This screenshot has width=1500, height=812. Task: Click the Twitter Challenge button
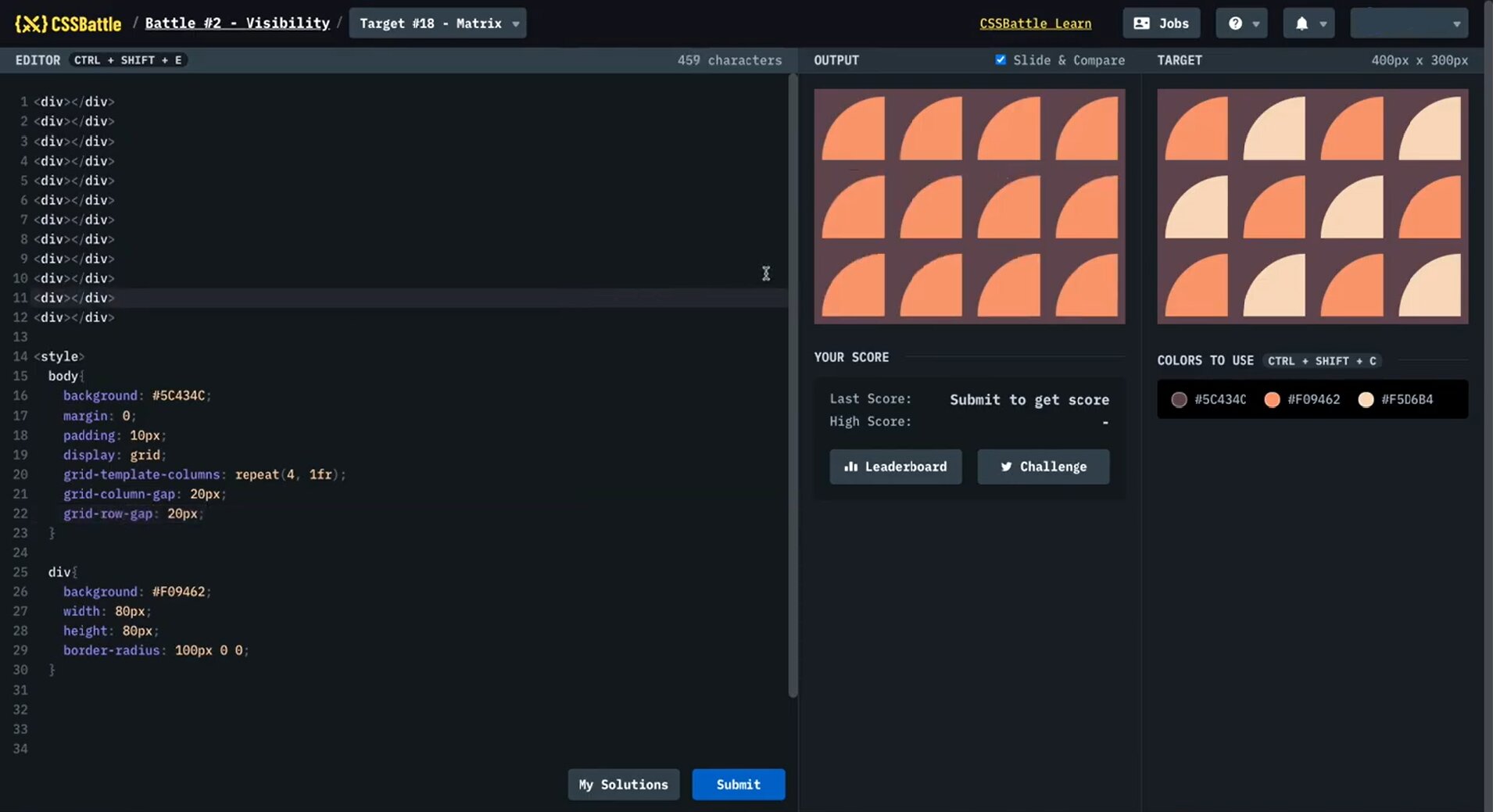[x=1044, y=467]
